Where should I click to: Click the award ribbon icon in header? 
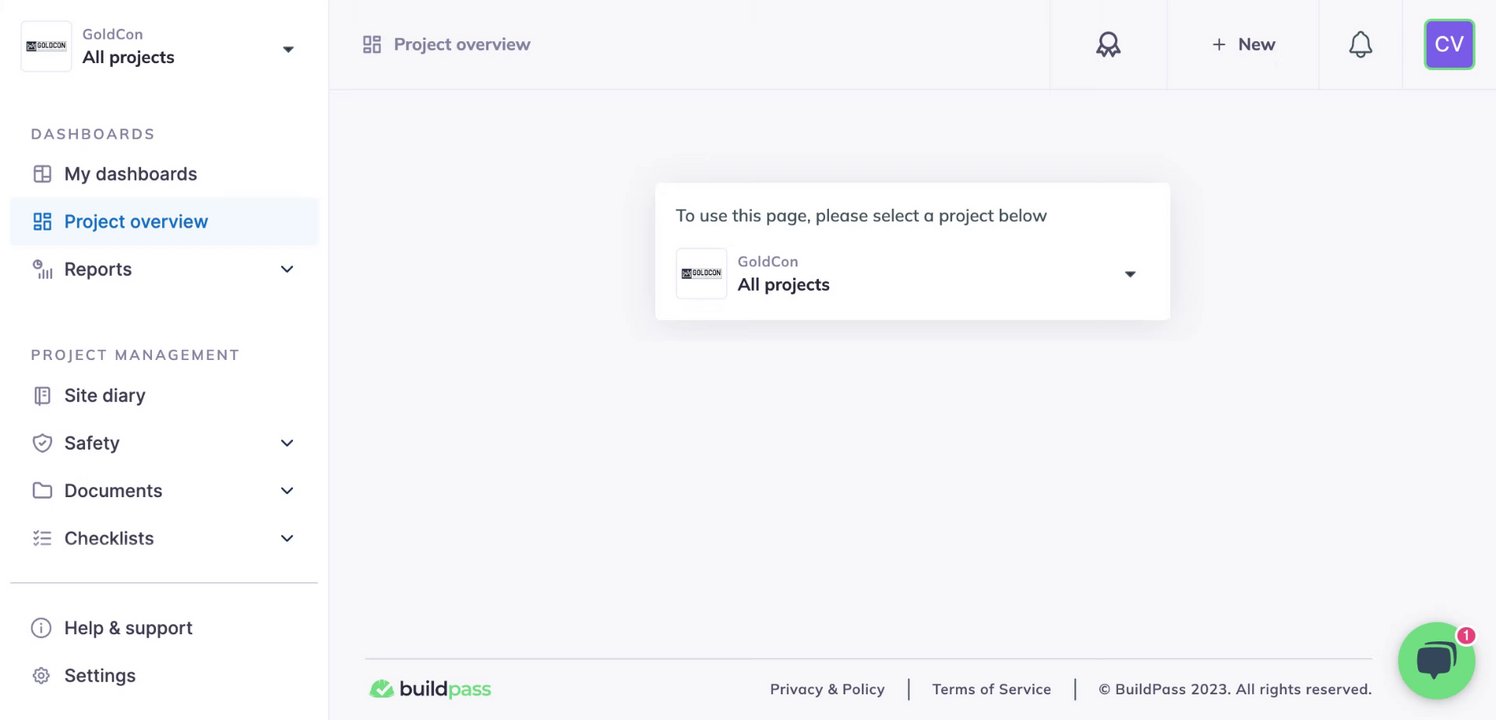(1108, 45)
